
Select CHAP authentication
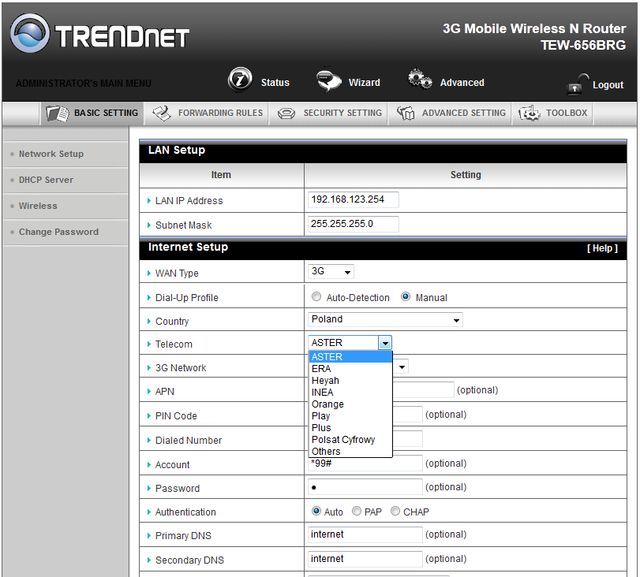point(395,511)
